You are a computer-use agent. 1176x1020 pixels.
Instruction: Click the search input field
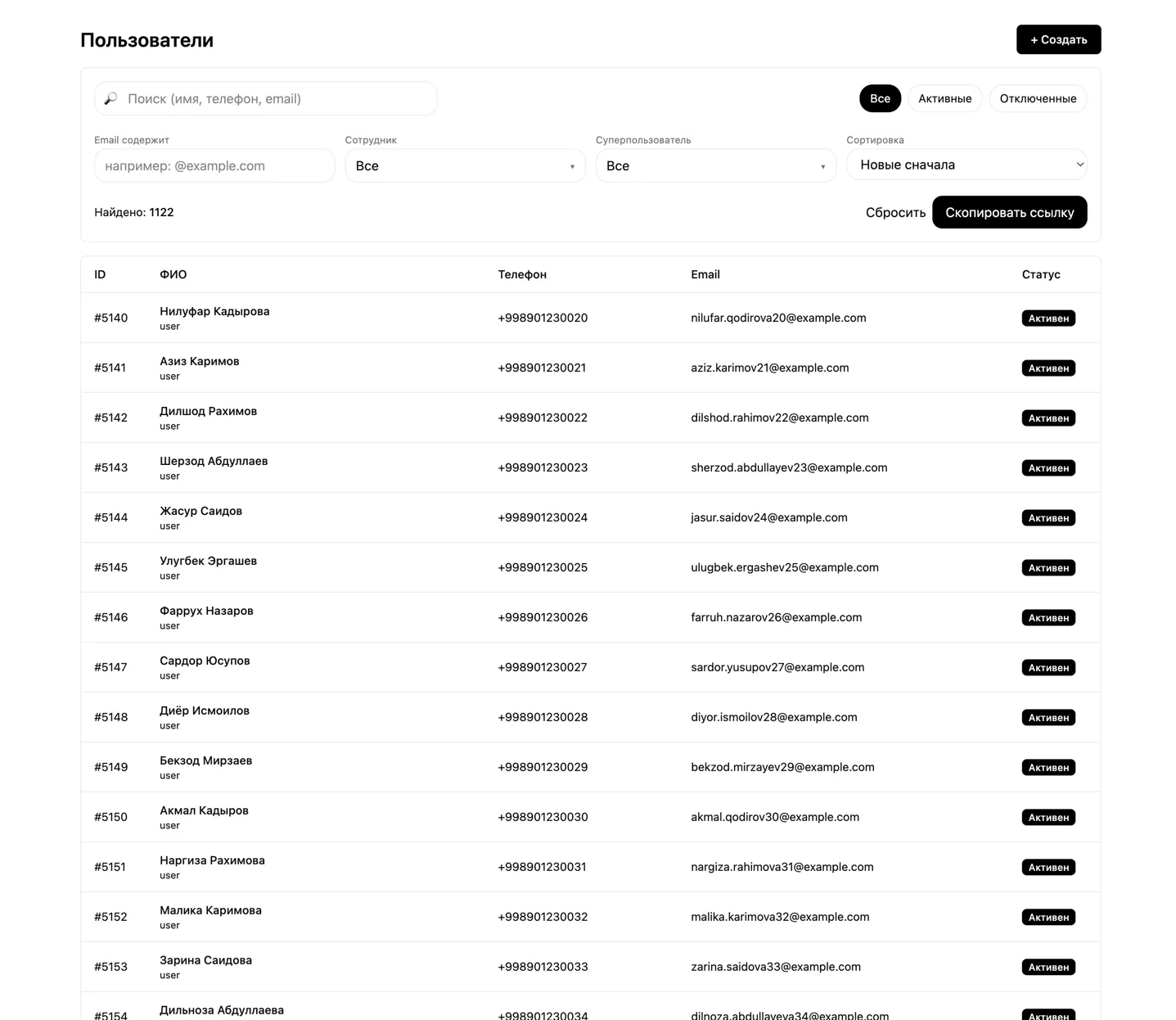pyautogui.click(x=278, y=98)
